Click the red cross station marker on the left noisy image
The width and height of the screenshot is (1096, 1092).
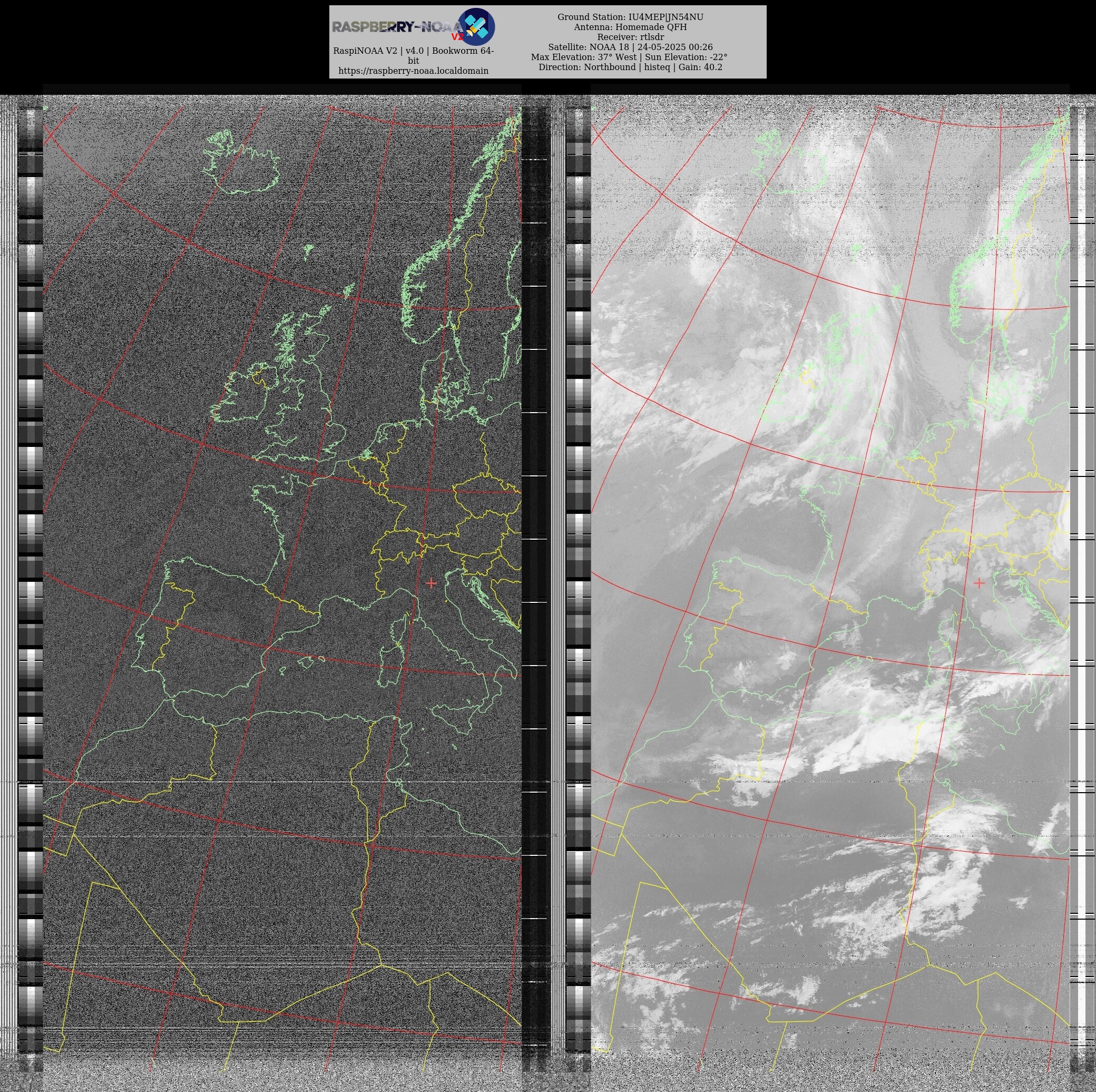431,582
